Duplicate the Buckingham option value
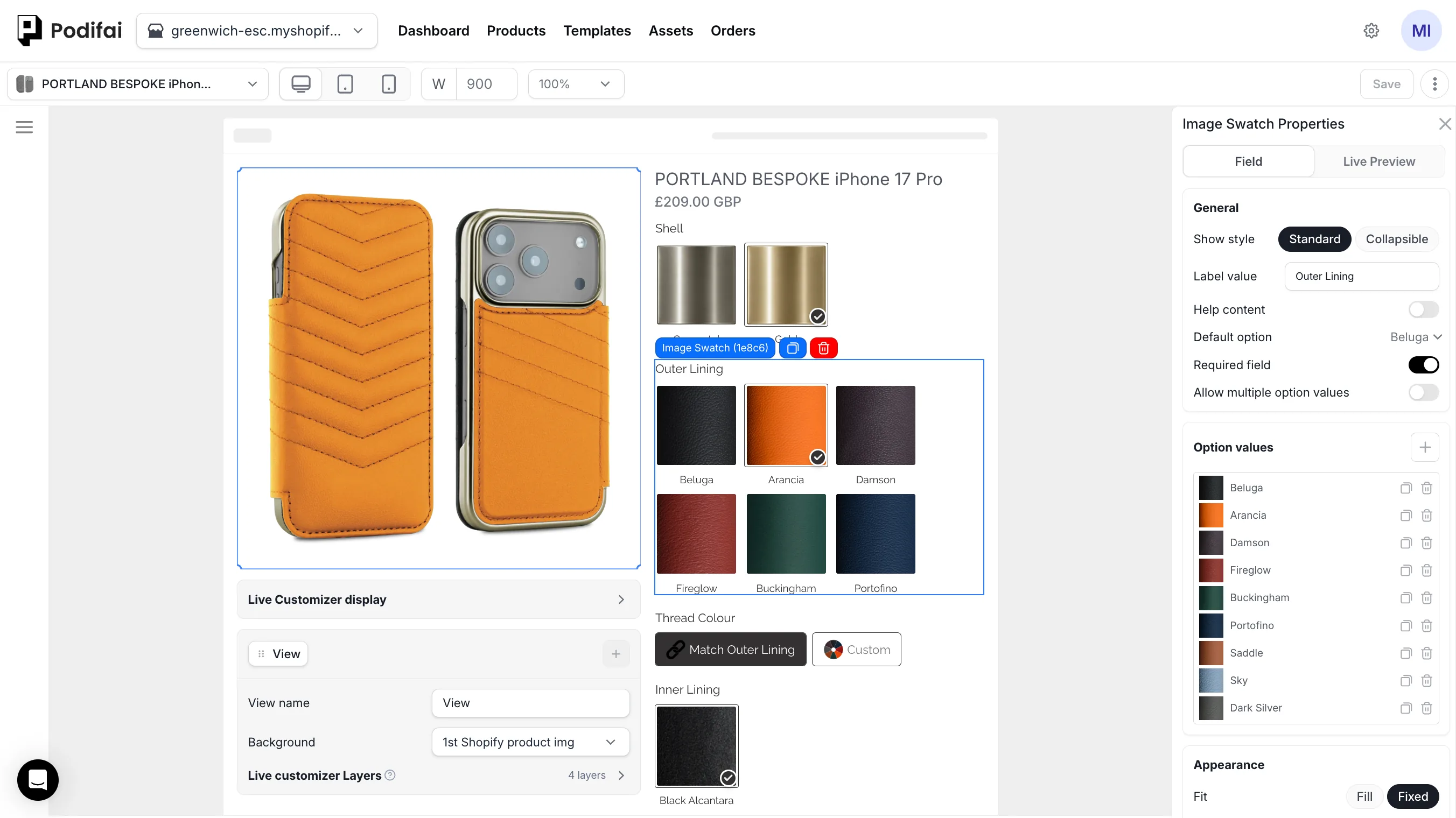This screenshot has width=1456, height=818. [1406, 598]
